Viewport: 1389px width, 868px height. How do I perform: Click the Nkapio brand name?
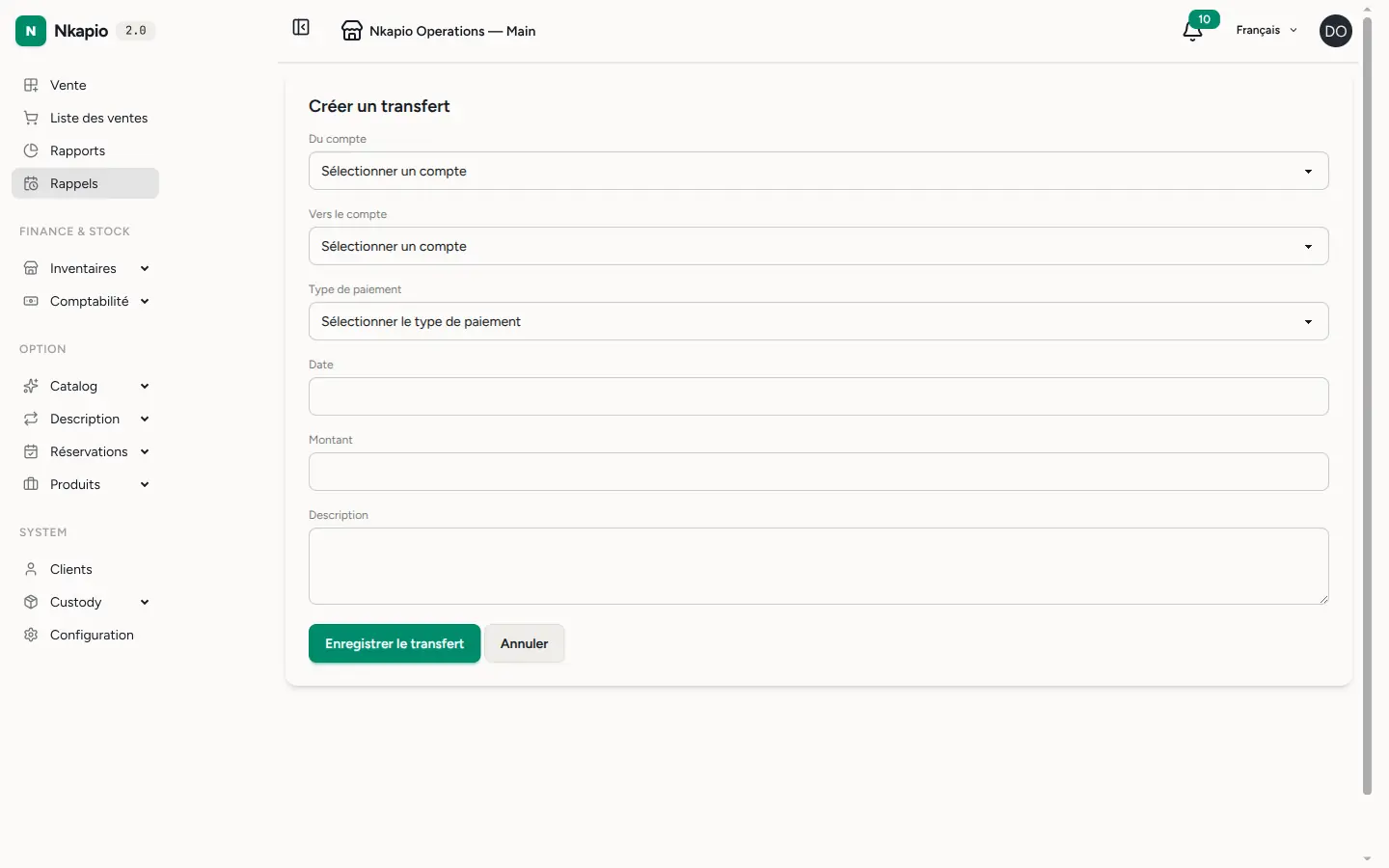click(x=81, y=31)
